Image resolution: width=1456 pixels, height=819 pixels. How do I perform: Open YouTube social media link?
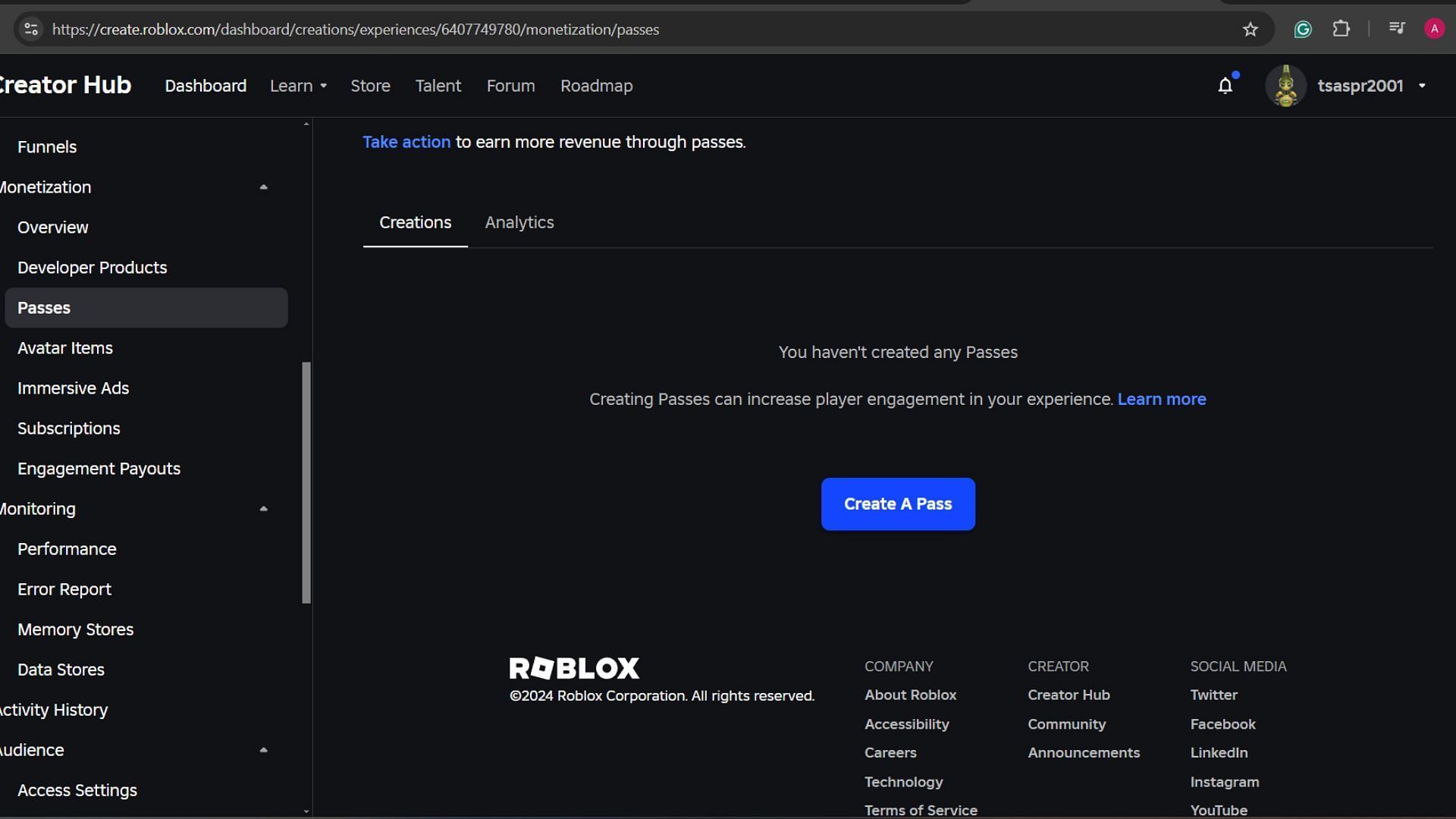[x=1219, y=810]
